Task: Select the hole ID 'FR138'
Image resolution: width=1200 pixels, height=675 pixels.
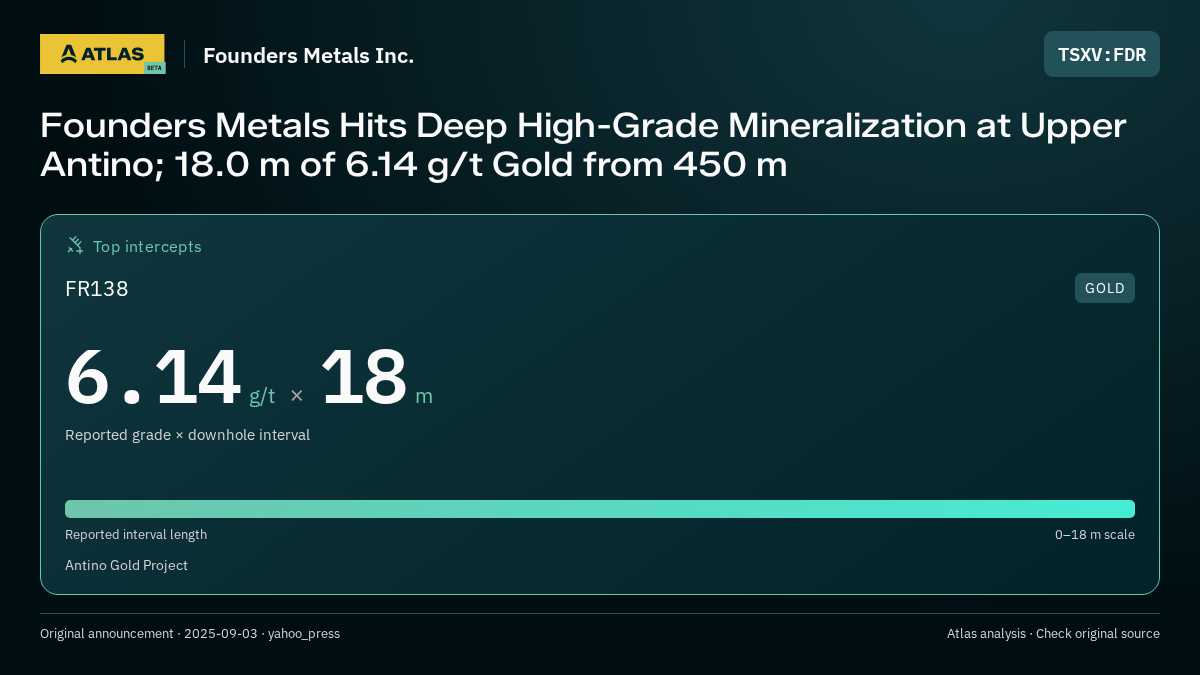Action: point(97,289)
